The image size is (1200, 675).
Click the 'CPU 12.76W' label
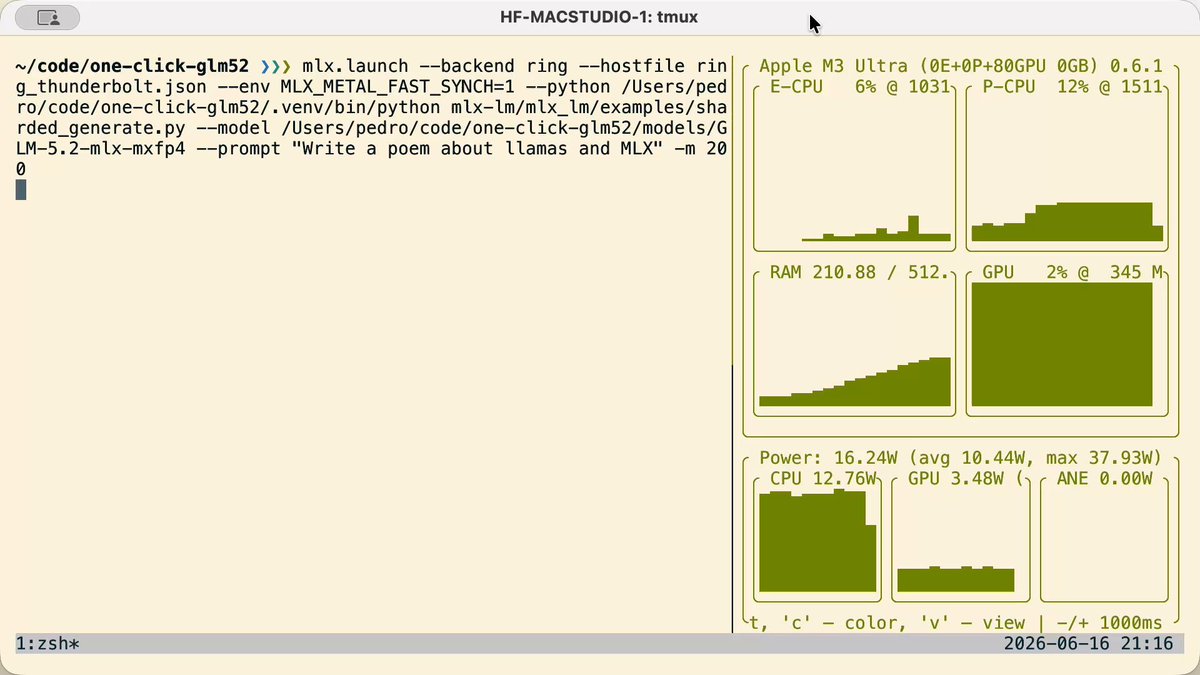point(823,479)
